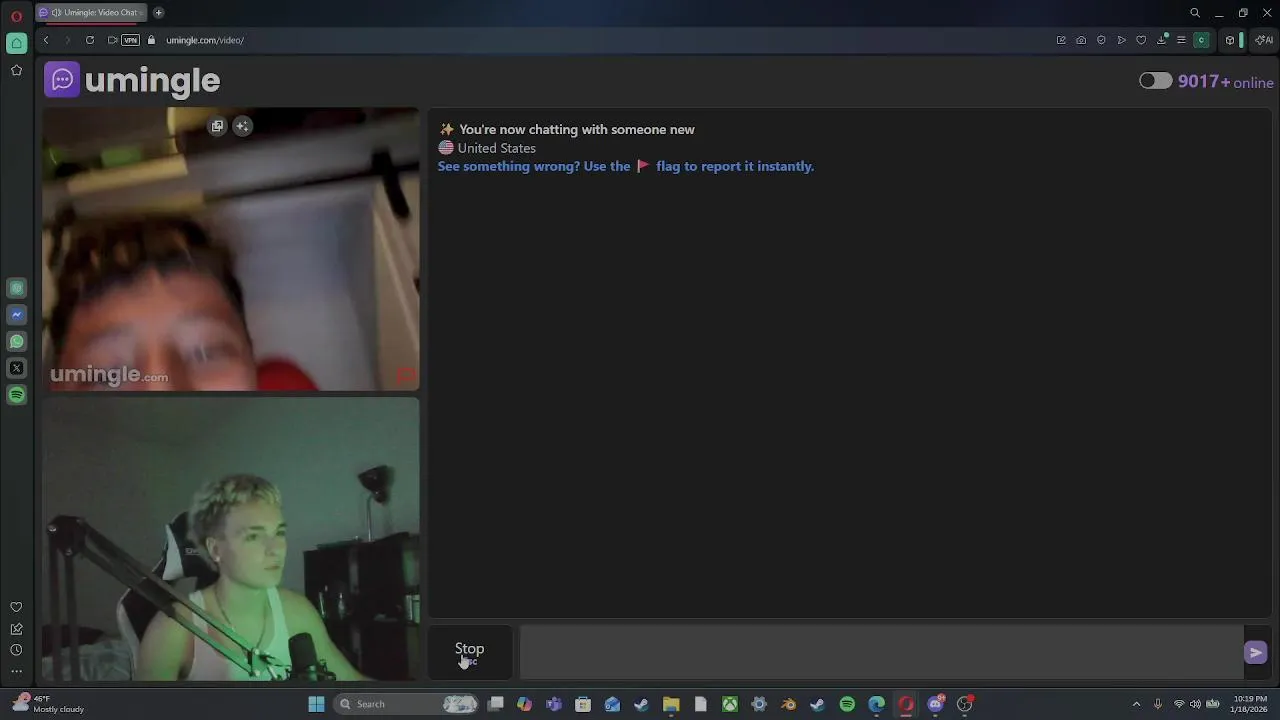Screen dimensions: 1280x720
Task: Open the volume control in system tray
Action: [x=1195, y=704]
